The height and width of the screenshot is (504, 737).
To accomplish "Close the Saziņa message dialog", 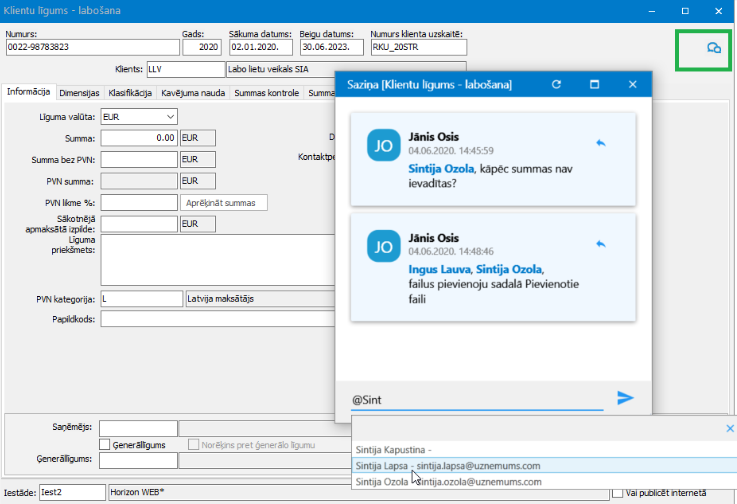I will [x=632, y=85].
